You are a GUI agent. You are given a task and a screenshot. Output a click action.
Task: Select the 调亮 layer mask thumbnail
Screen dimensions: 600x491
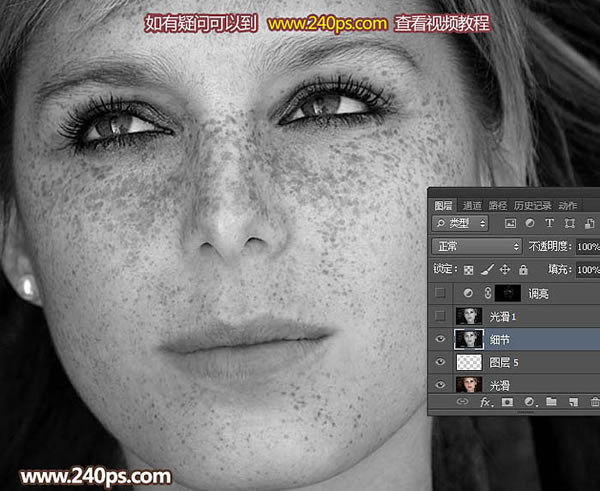[x=508, y=293]
